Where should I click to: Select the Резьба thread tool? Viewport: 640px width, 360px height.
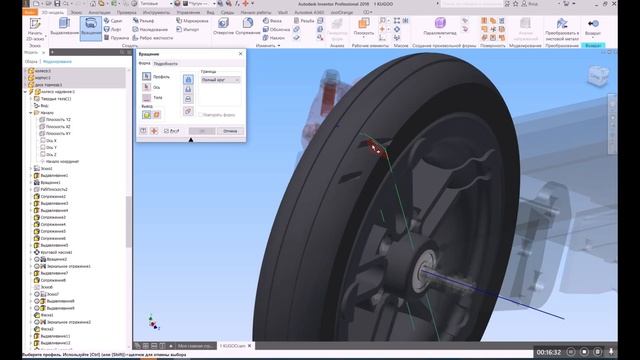[x=304, y=20]
